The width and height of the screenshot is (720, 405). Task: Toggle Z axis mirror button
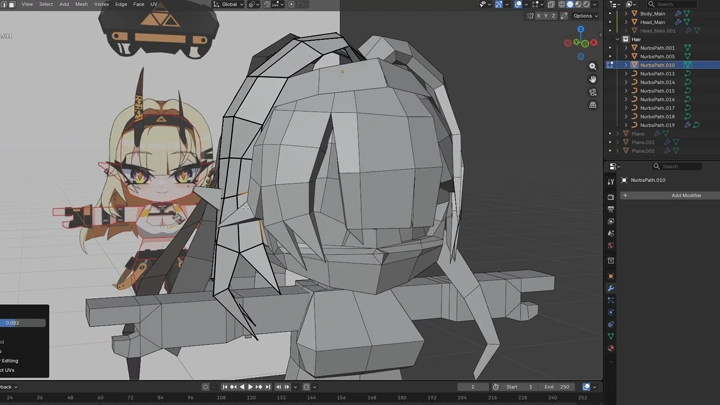(553, 16)
